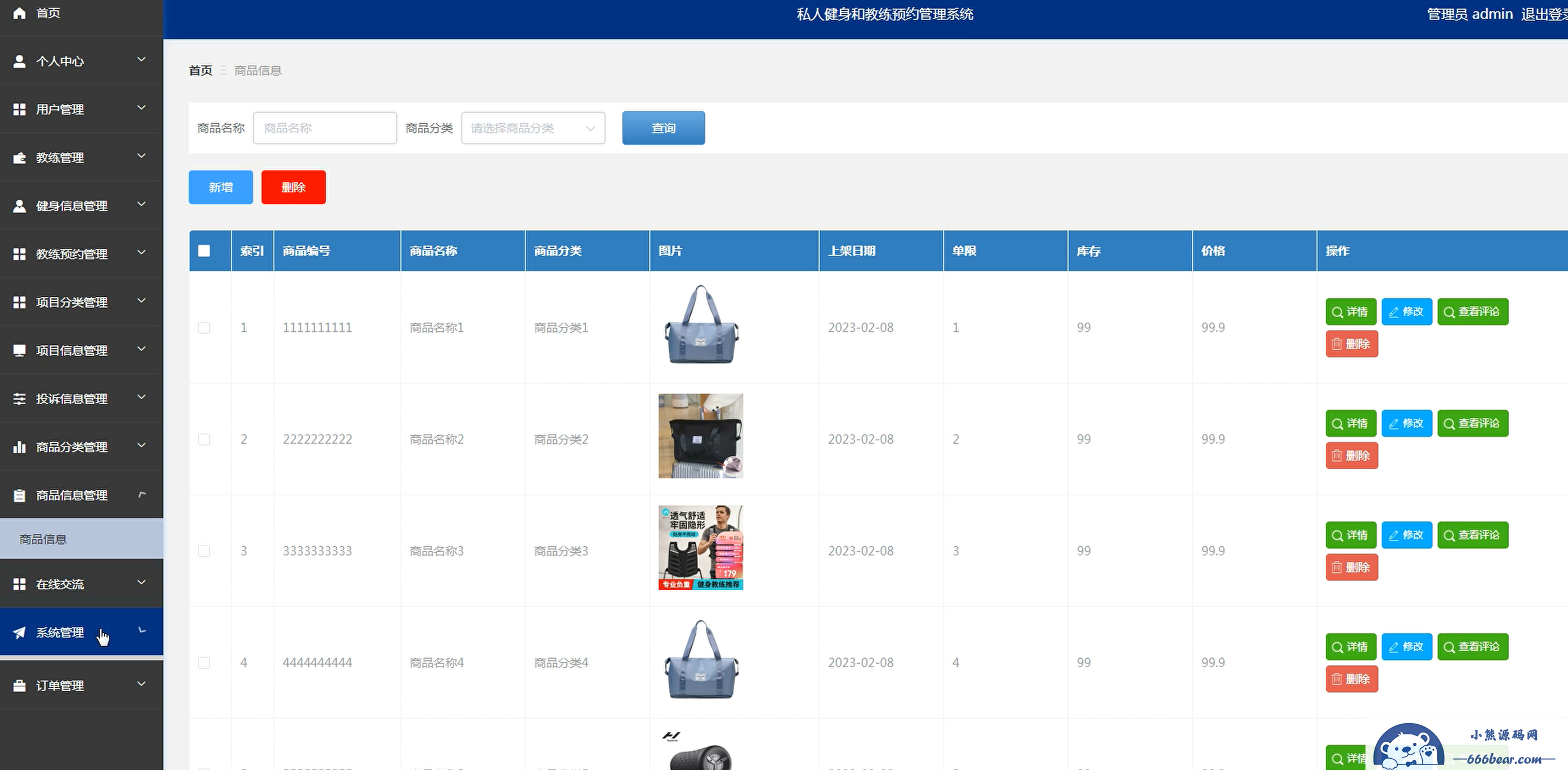
Task: Open the 系统管理 menu
Action: coord(81,632)
